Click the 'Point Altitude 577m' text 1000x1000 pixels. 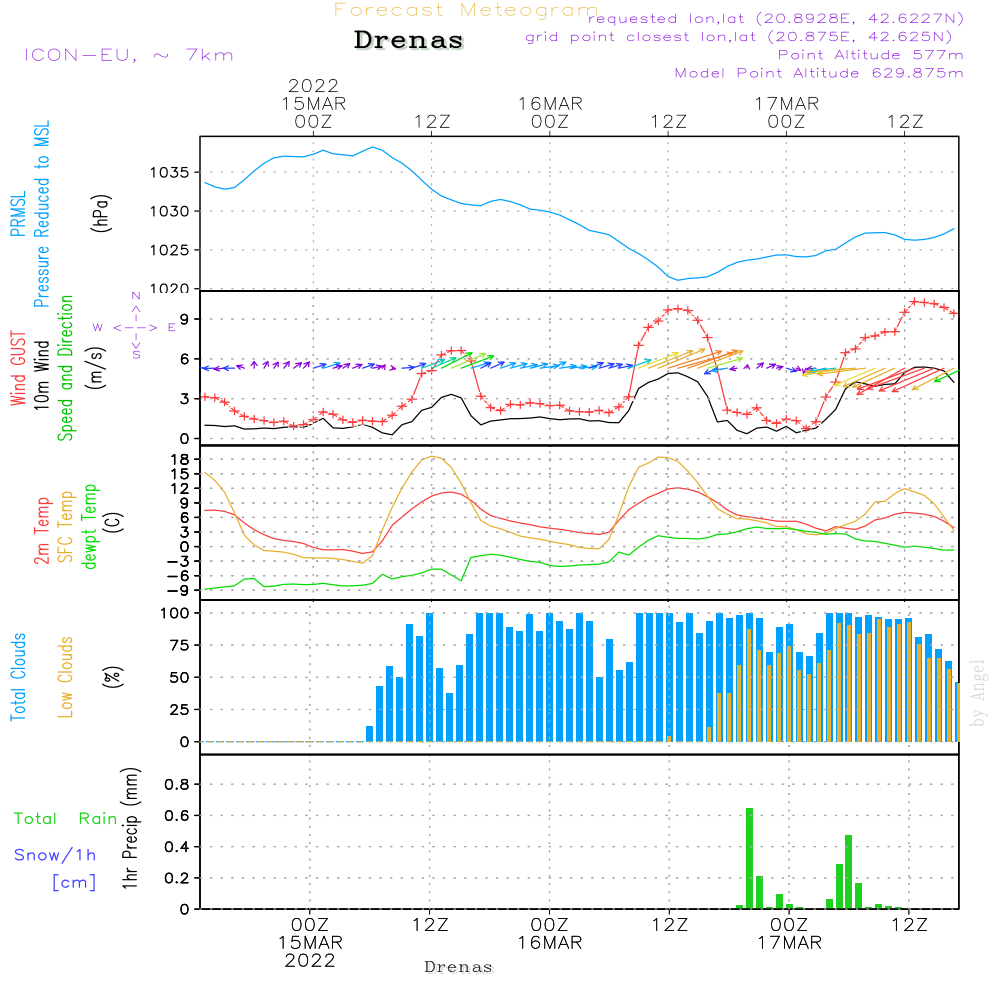(x=871, y=55)
